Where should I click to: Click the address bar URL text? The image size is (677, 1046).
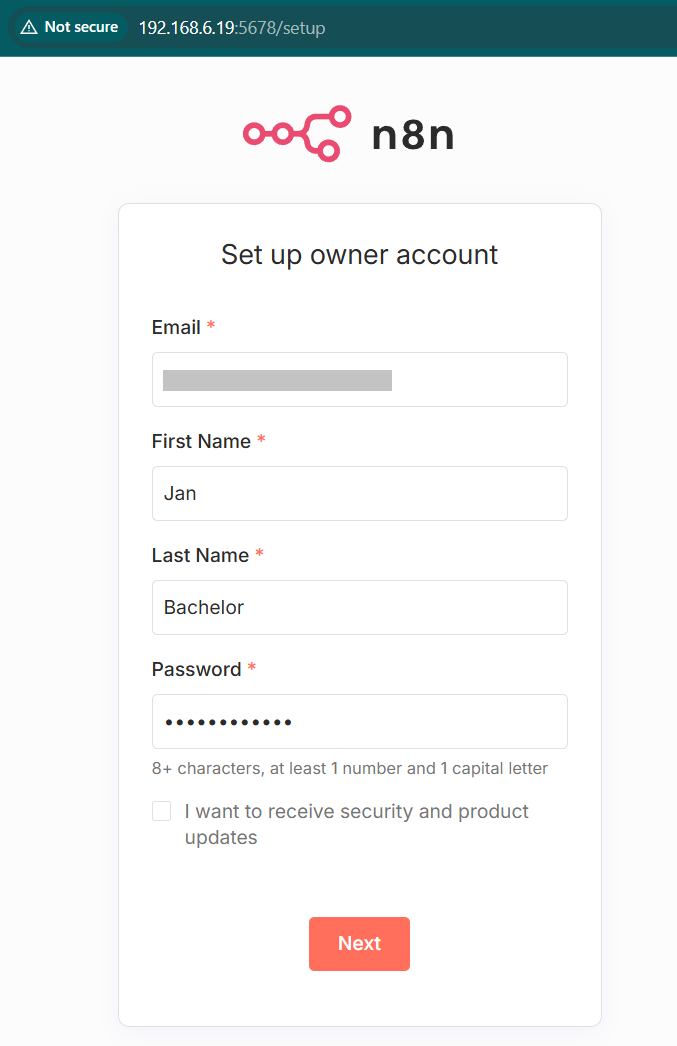click(232, 28)
